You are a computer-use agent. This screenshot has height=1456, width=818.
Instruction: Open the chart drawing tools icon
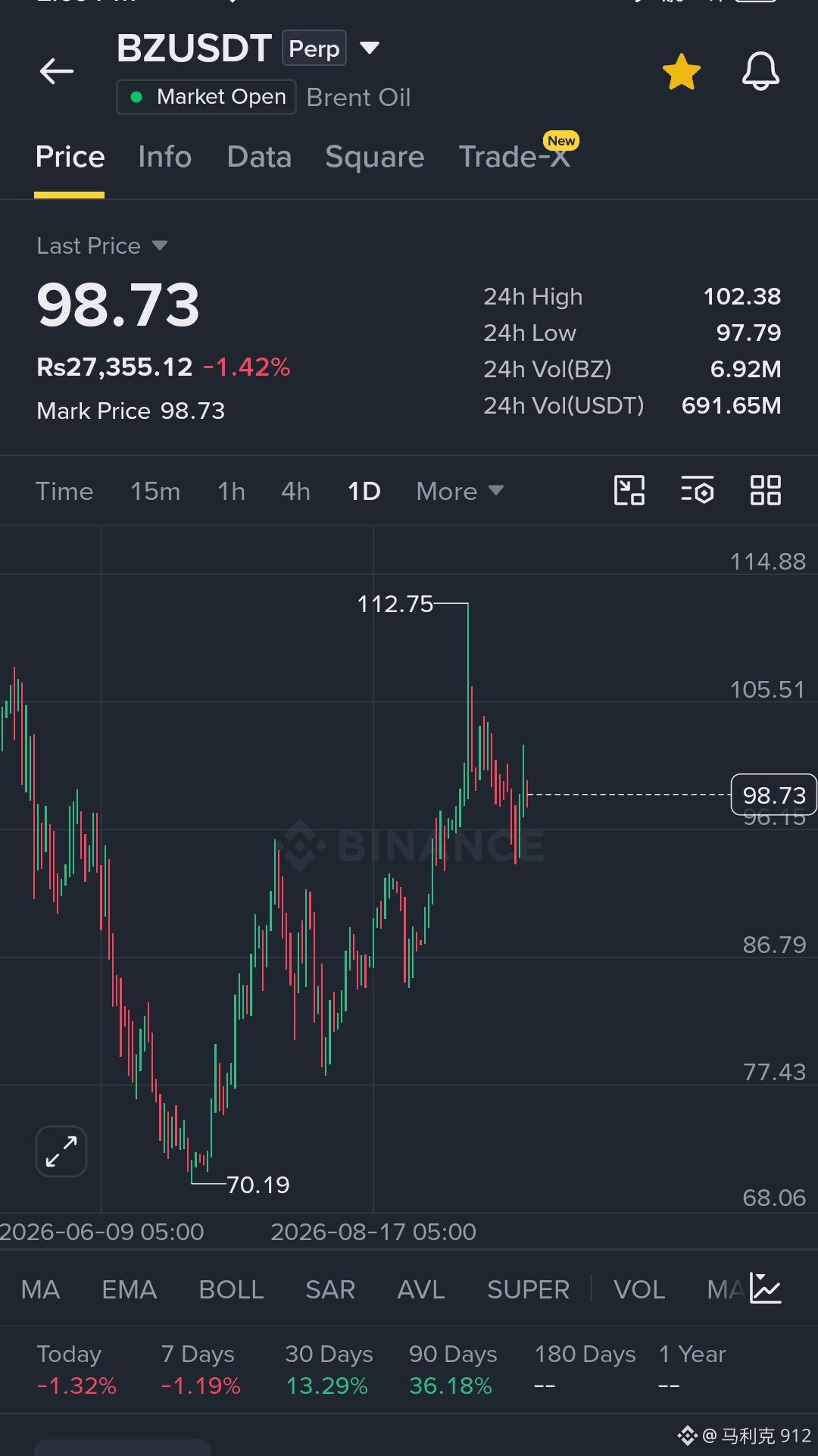click(629, 490)
